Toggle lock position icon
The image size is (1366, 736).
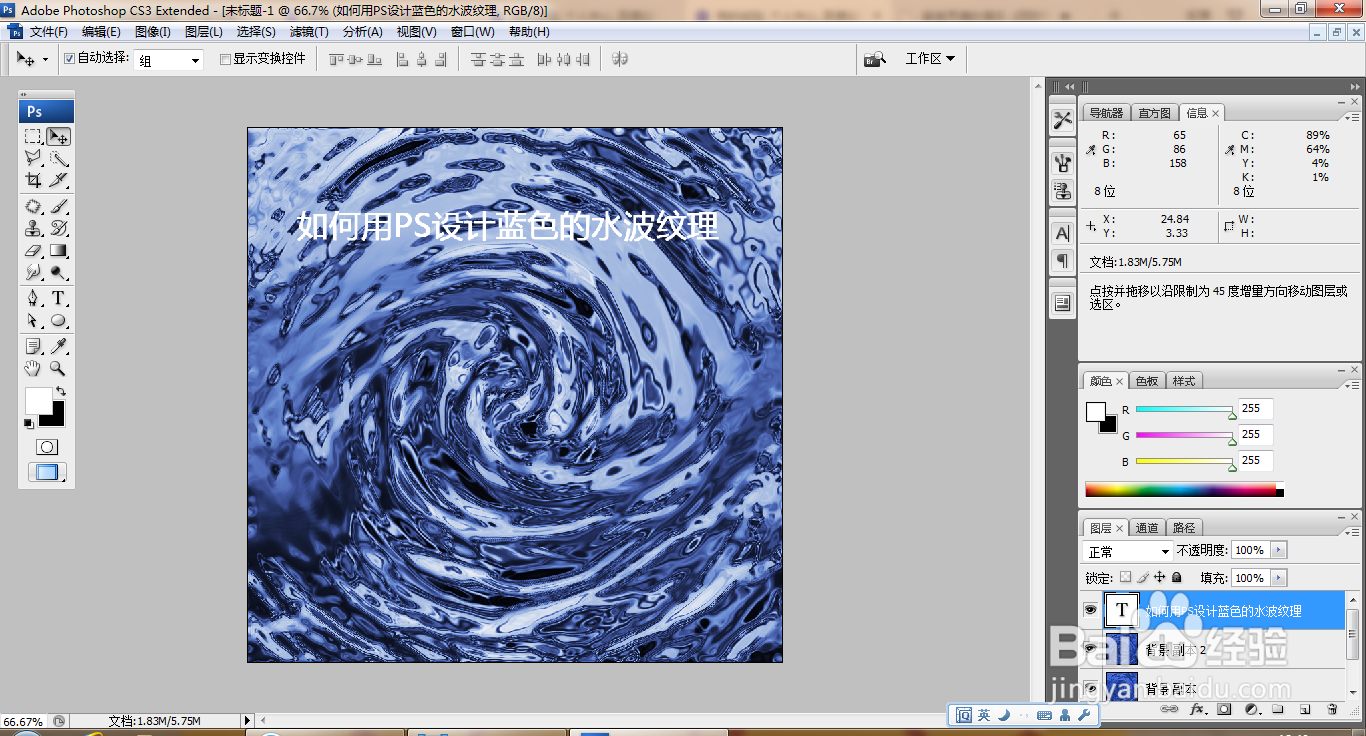click(x=1160, y=577)
